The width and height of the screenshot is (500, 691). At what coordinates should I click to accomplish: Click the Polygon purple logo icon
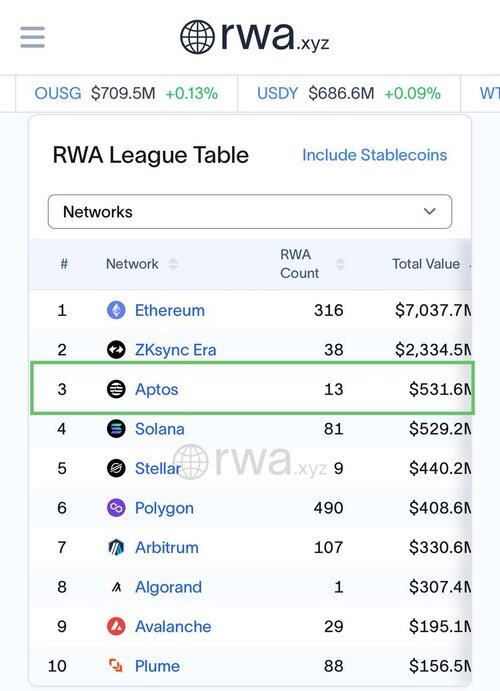coord(116,508)
